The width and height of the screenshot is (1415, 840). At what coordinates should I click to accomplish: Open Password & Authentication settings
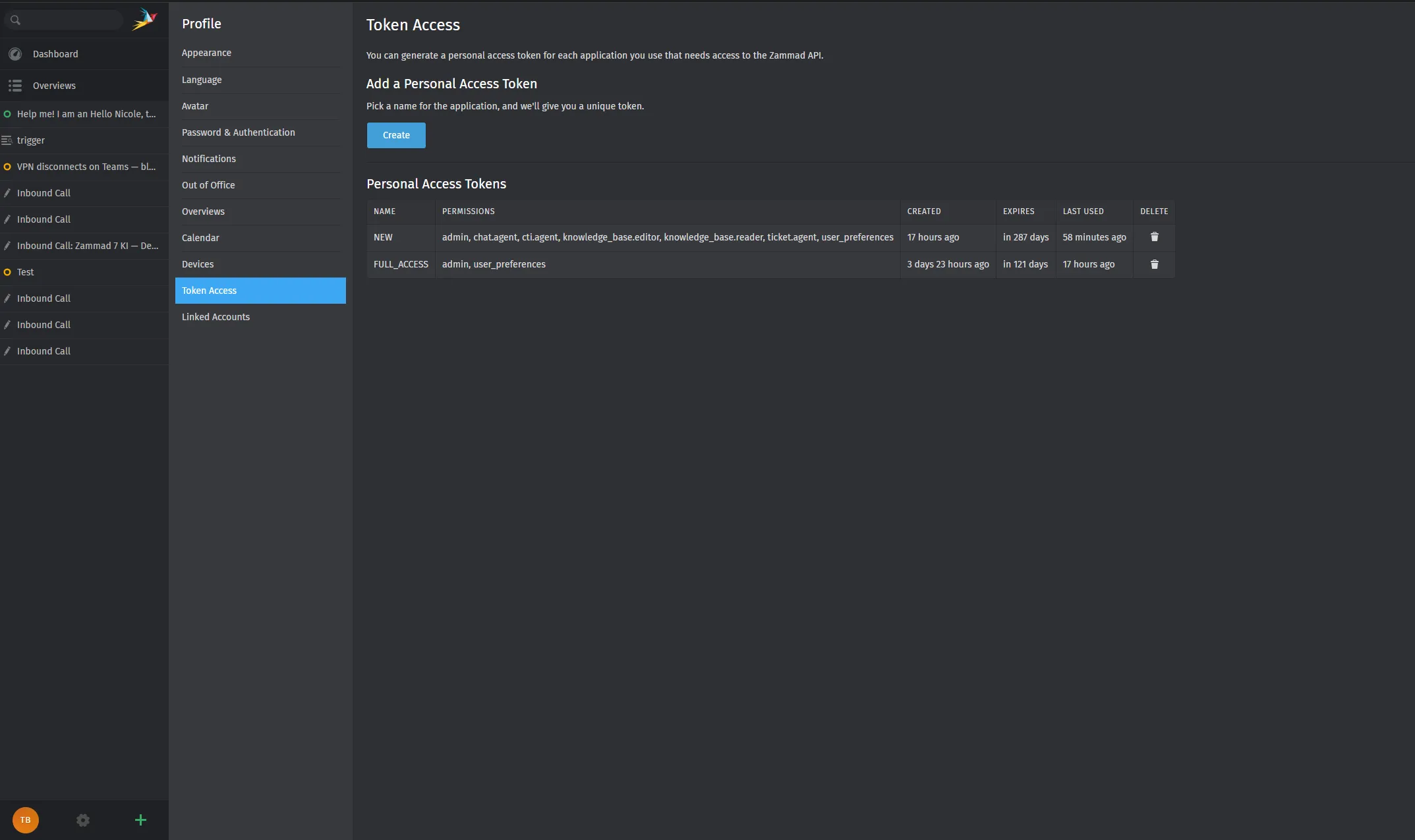(260, 132)
